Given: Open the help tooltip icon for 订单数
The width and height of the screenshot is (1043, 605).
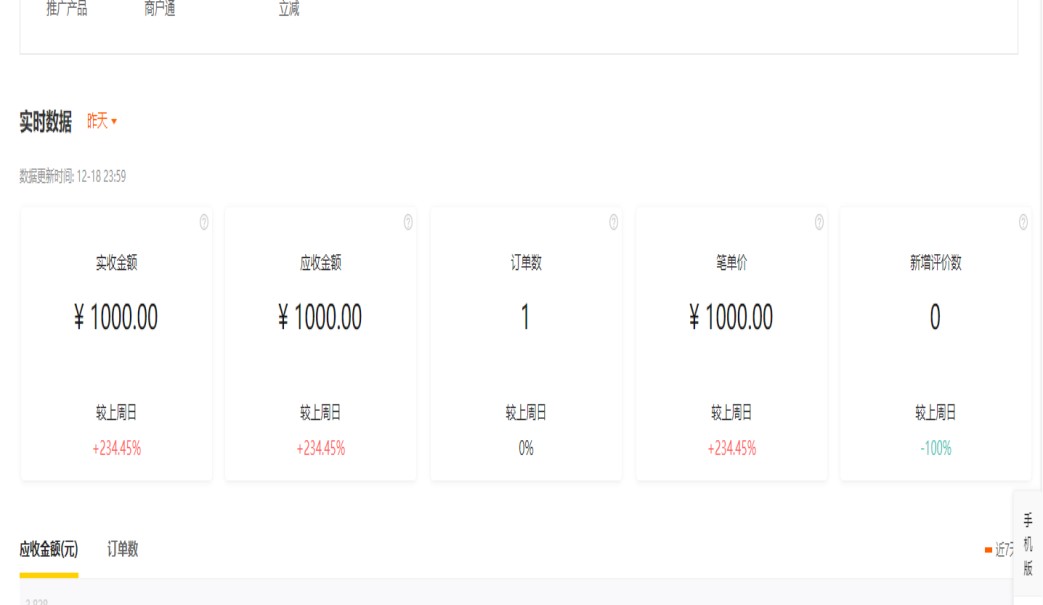Looking at the screenshot, I should click(613, 222).
